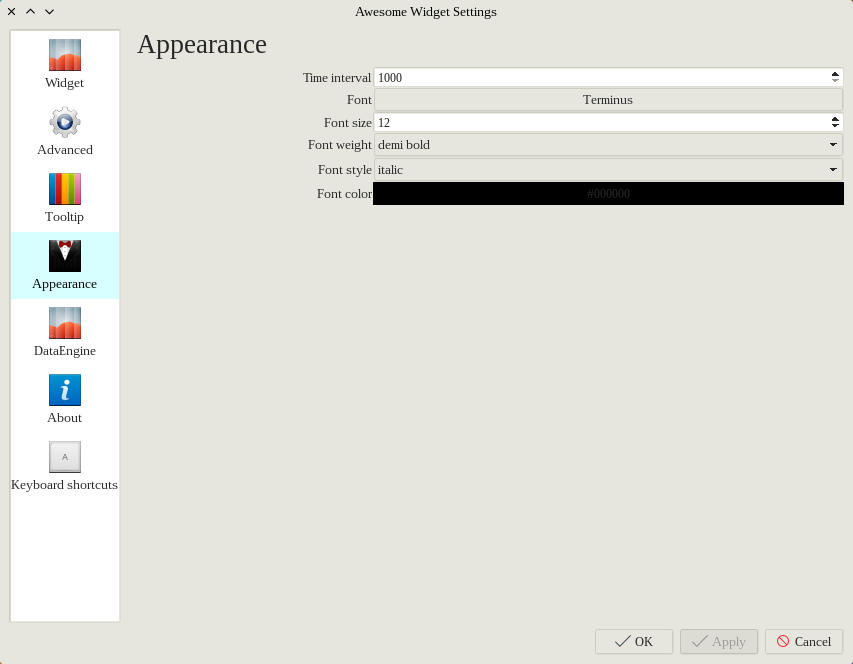Click the About info icon
853x664 pixels.
coord(65,390)
